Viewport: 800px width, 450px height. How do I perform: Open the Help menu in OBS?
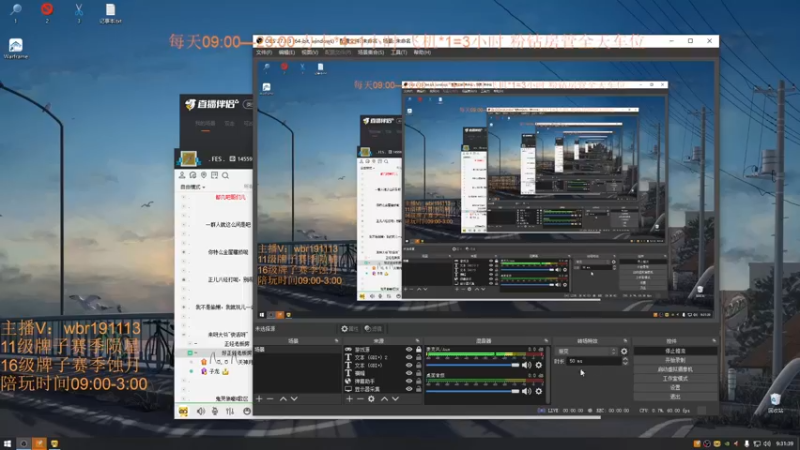422,53
